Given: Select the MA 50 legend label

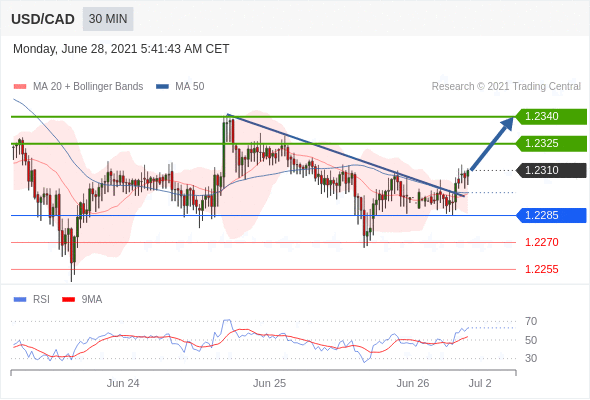Looking at the screenshot, I should pyautogui.click(x=190, y=87).
